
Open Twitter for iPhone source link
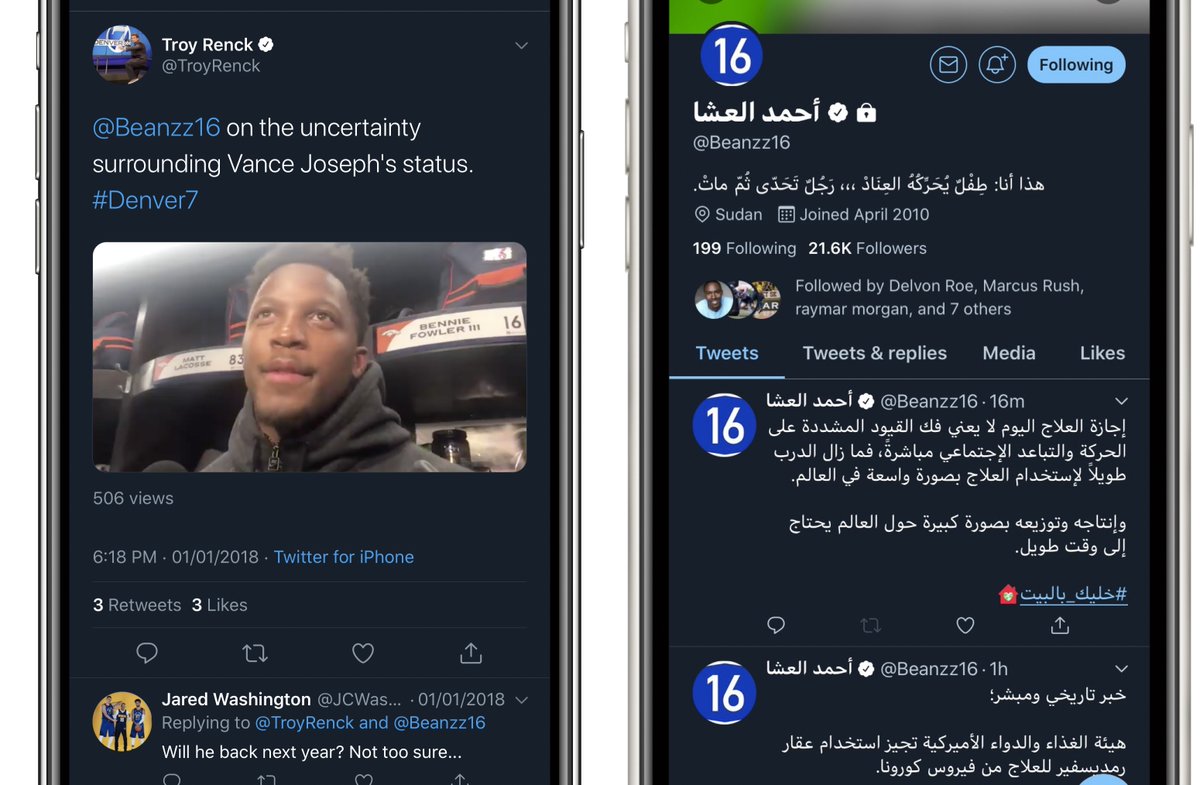click(344, 557)
